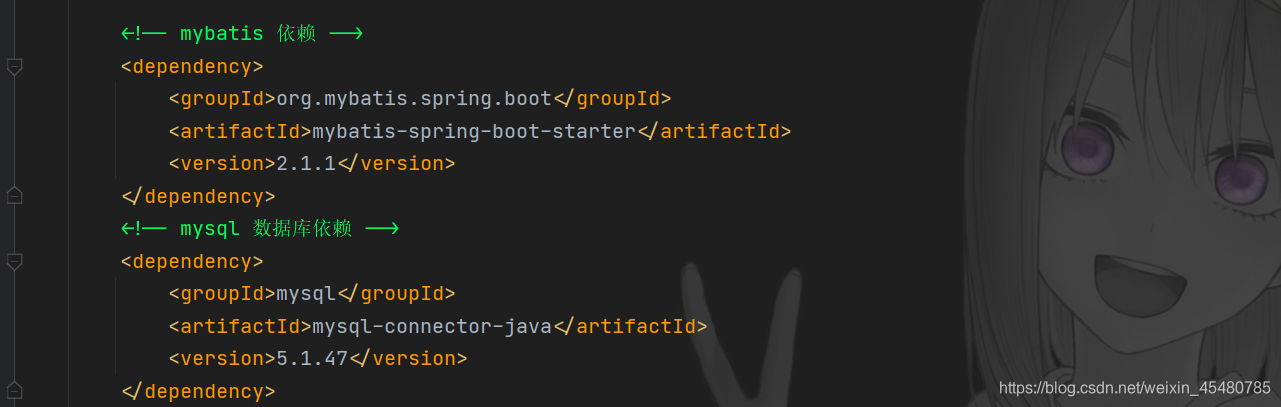Click closing dependency tag after version 2.1.1
Image resolution: width=1281 pixels, height=407 pixels.
[x=198, y=196]
